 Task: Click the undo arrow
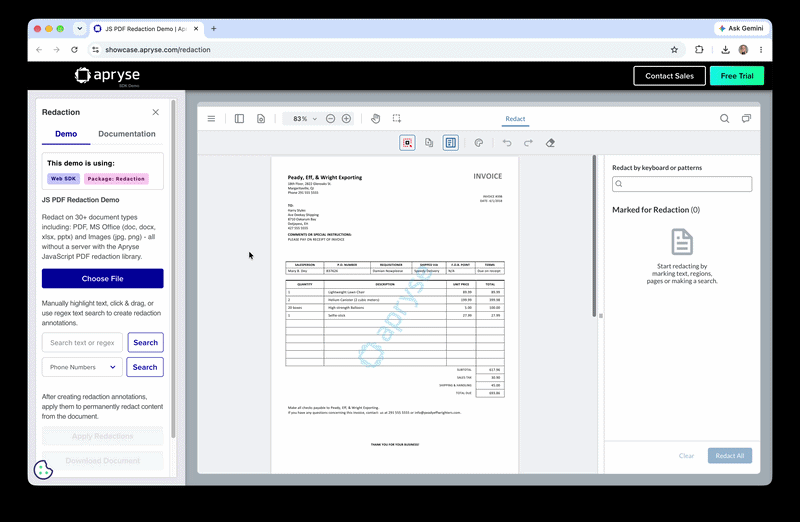pos(507,143)
